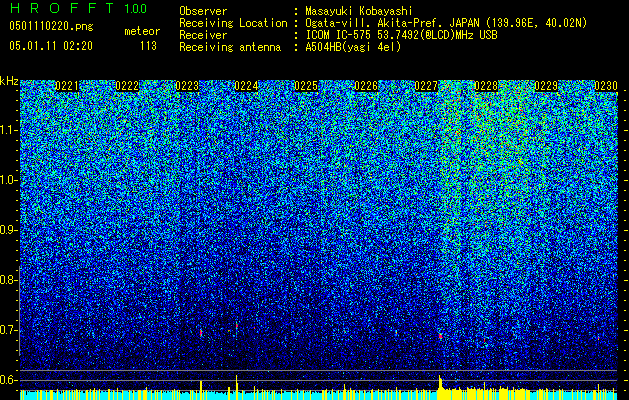Click the HROFFT 1.0.0 title text
Viewport: 629px width, 400px height.
click(78, 8)
